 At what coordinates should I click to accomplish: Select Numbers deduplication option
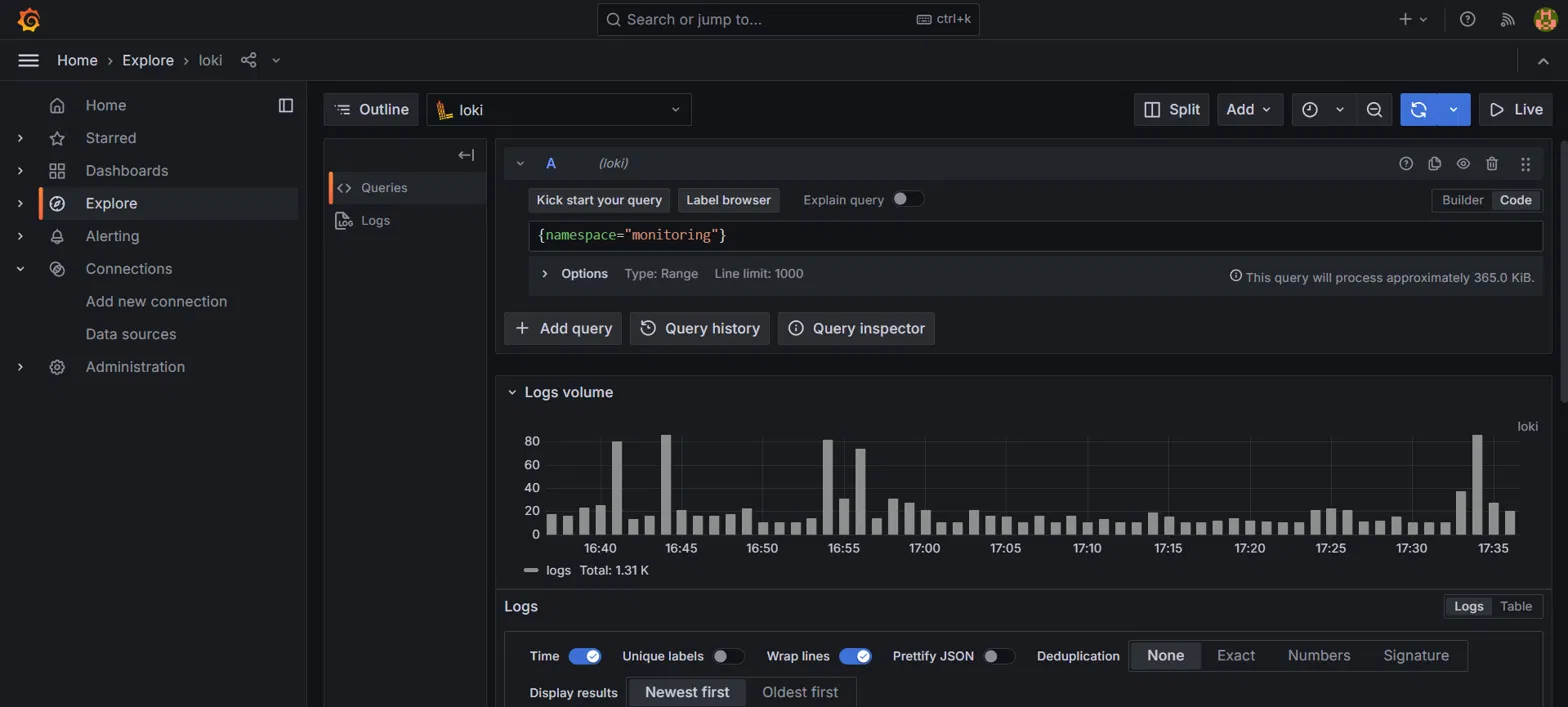[1319, 656]
